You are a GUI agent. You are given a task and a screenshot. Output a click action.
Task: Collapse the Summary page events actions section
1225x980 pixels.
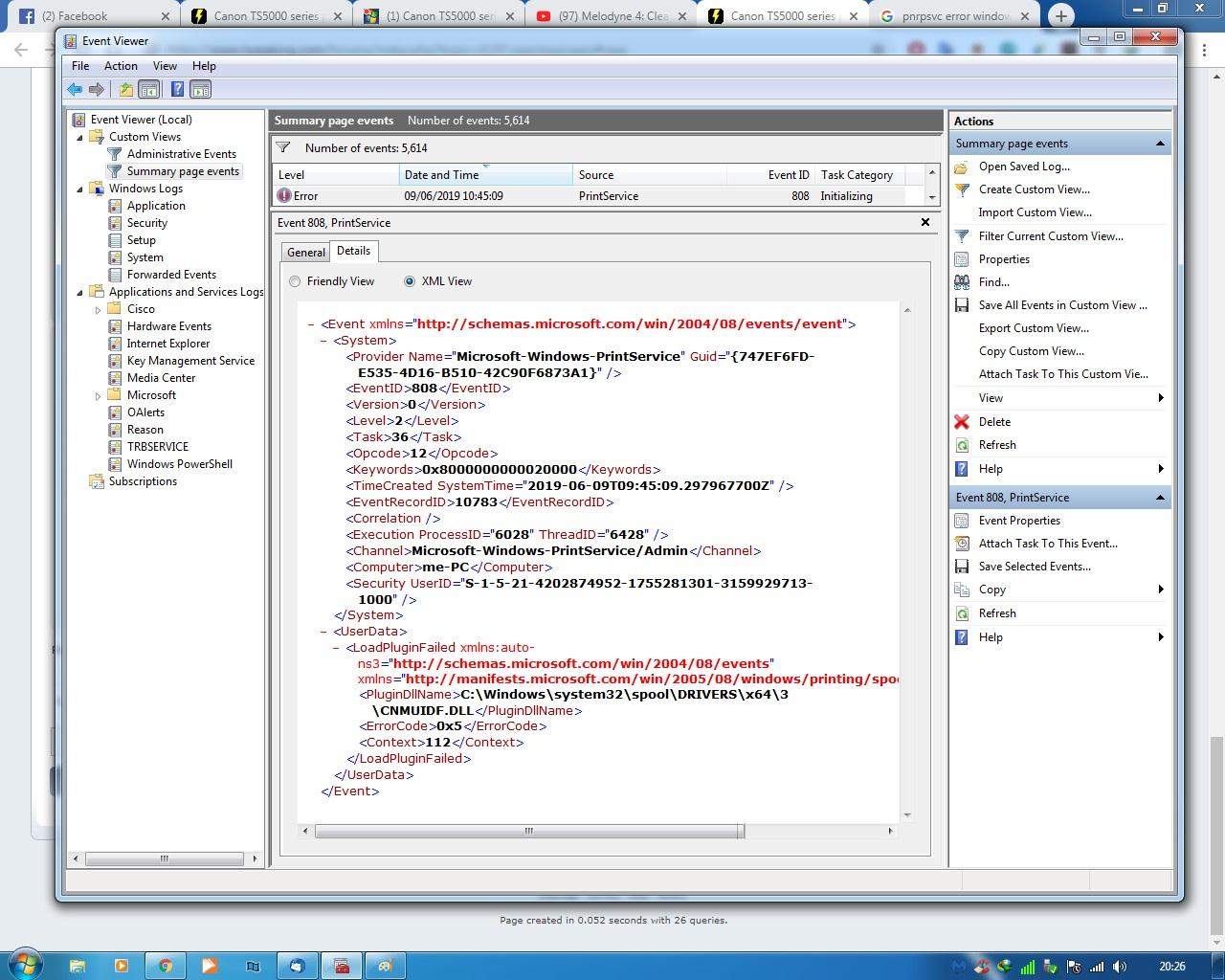coord(1160,144)
